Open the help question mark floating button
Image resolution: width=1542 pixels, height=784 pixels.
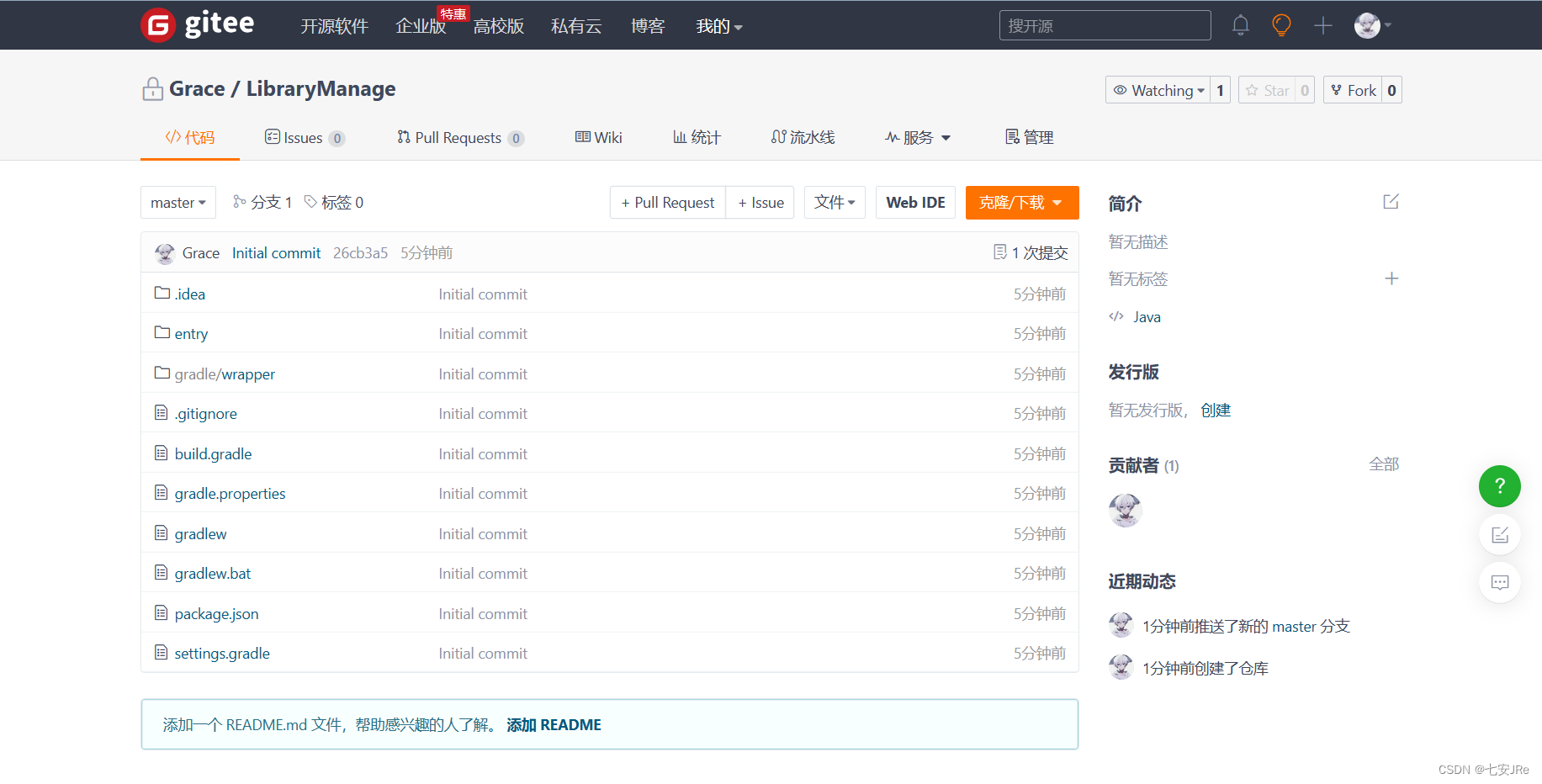click(x=1499, y=486)
